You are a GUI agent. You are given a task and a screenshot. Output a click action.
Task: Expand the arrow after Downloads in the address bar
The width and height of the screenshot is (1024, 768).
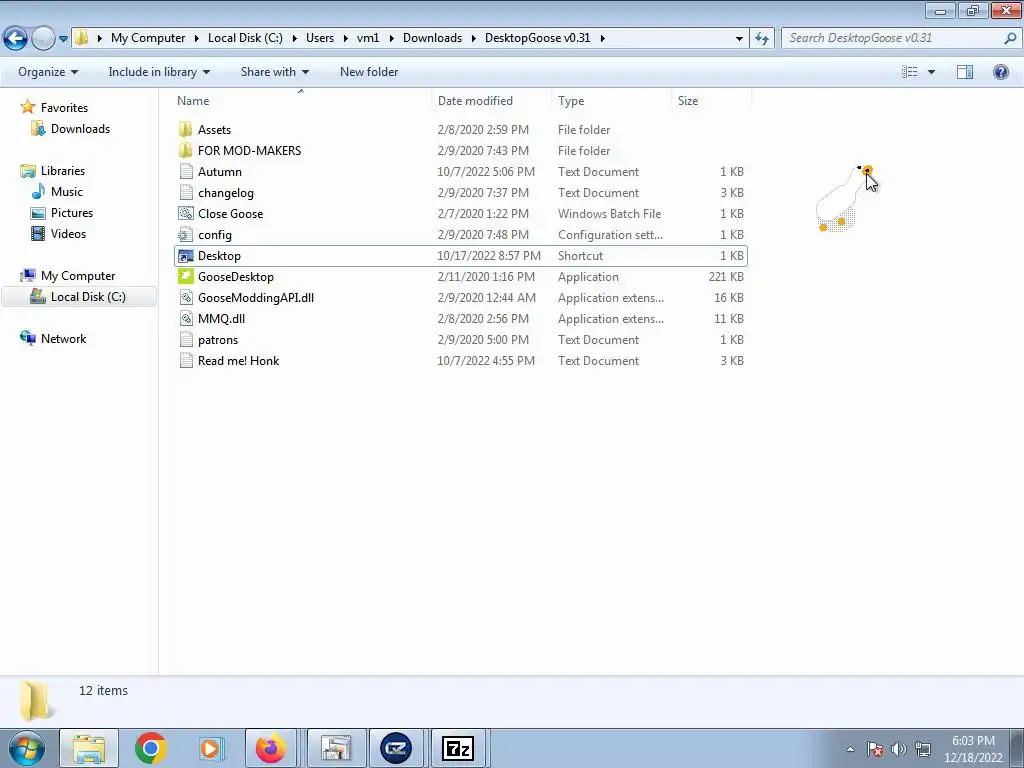click(473, 38)
